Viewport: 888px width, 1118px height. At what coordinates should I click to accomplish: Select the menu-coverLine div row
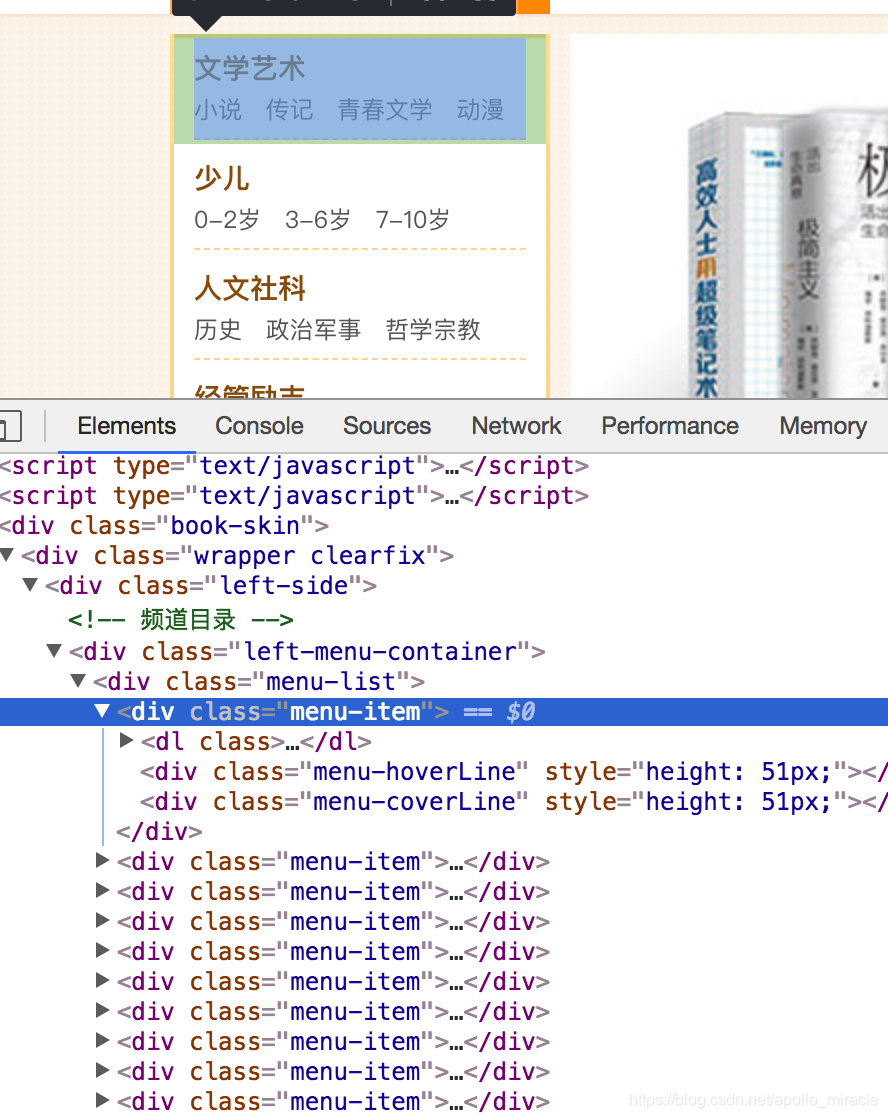(x=514, y=801)
